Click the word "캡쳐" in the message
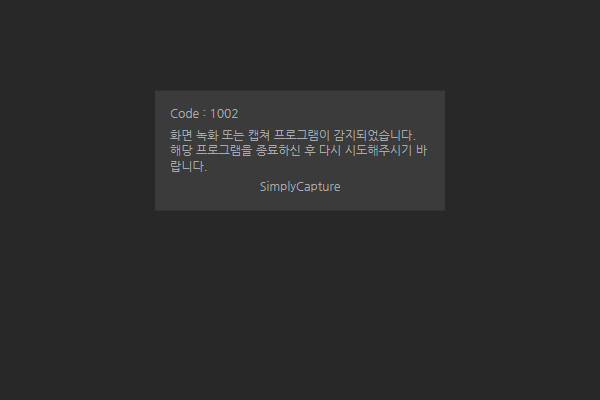Viewport: 600px width, 400px height. [259, 135]
